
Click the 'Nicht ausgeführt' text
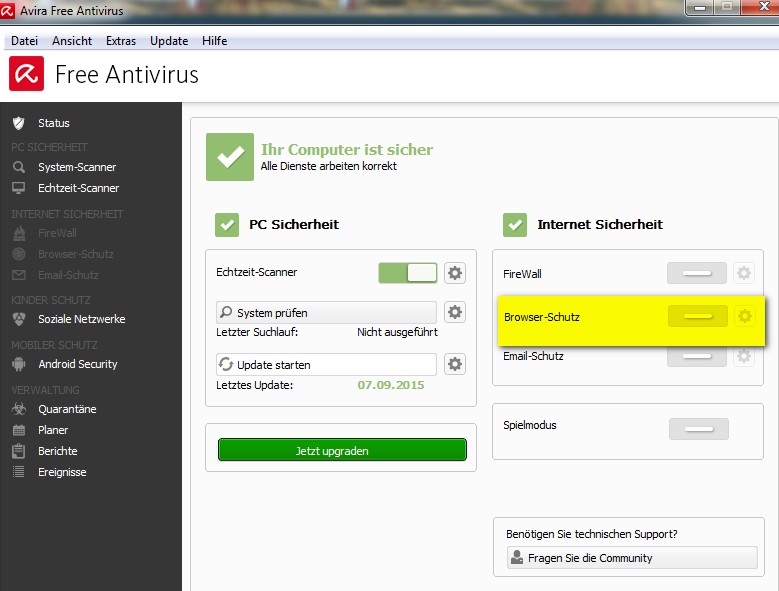397,332
